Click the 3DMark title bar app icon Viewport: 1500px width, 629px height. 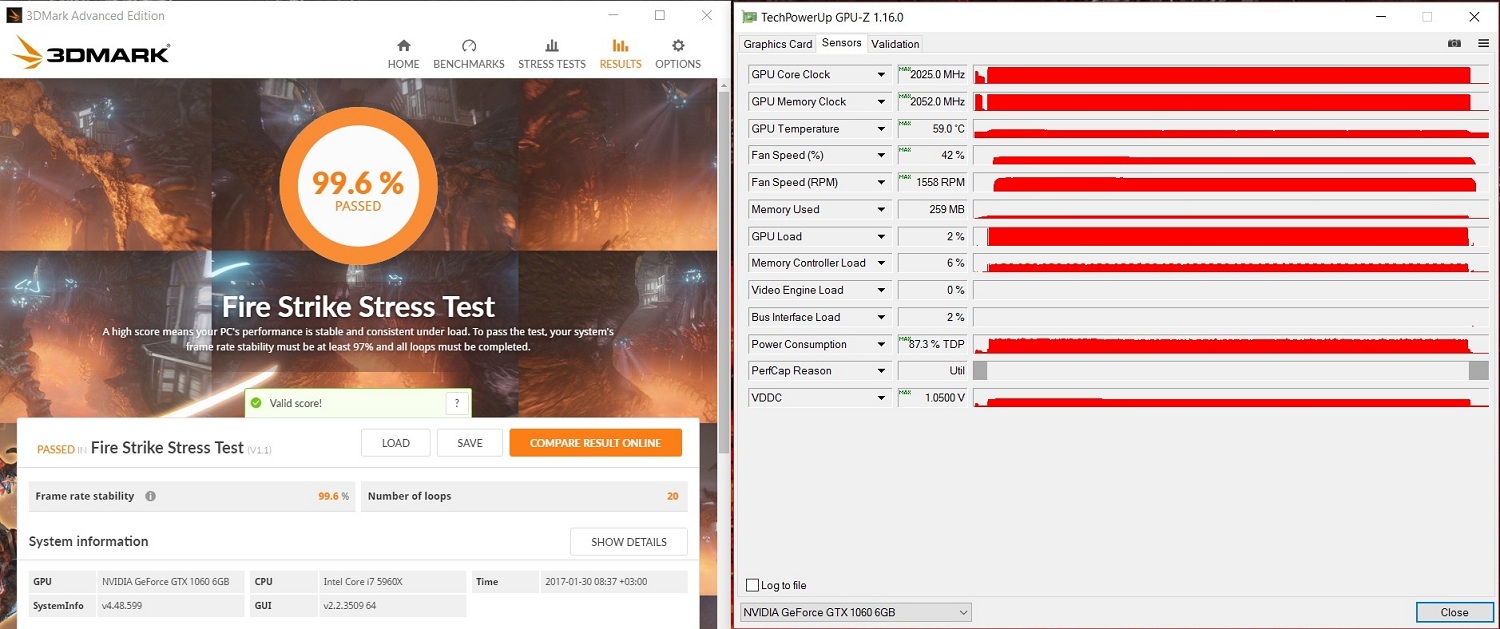[x=14, y=16]
